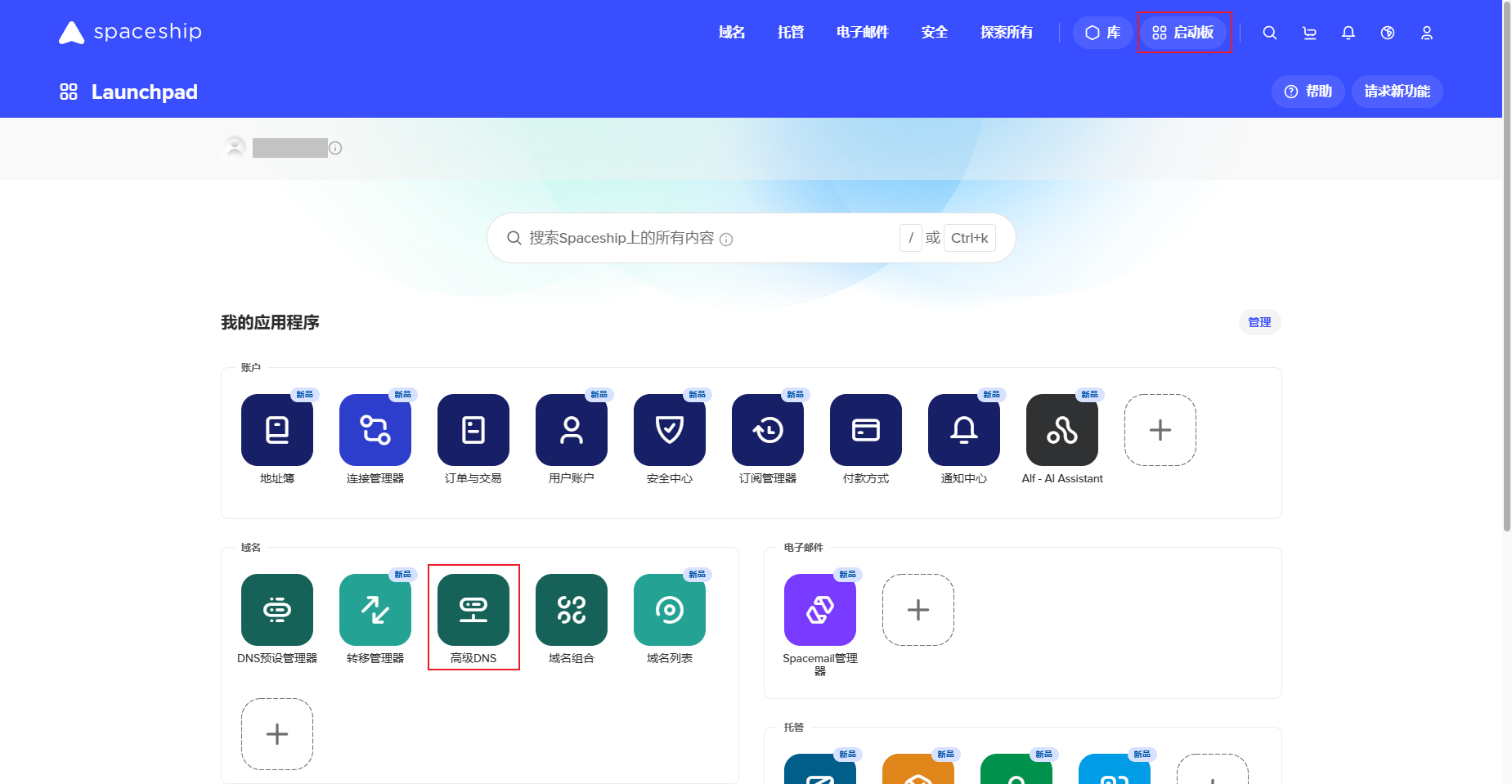Open the 电子邮件 menu
1512x784 pixels.
[863, 33]
